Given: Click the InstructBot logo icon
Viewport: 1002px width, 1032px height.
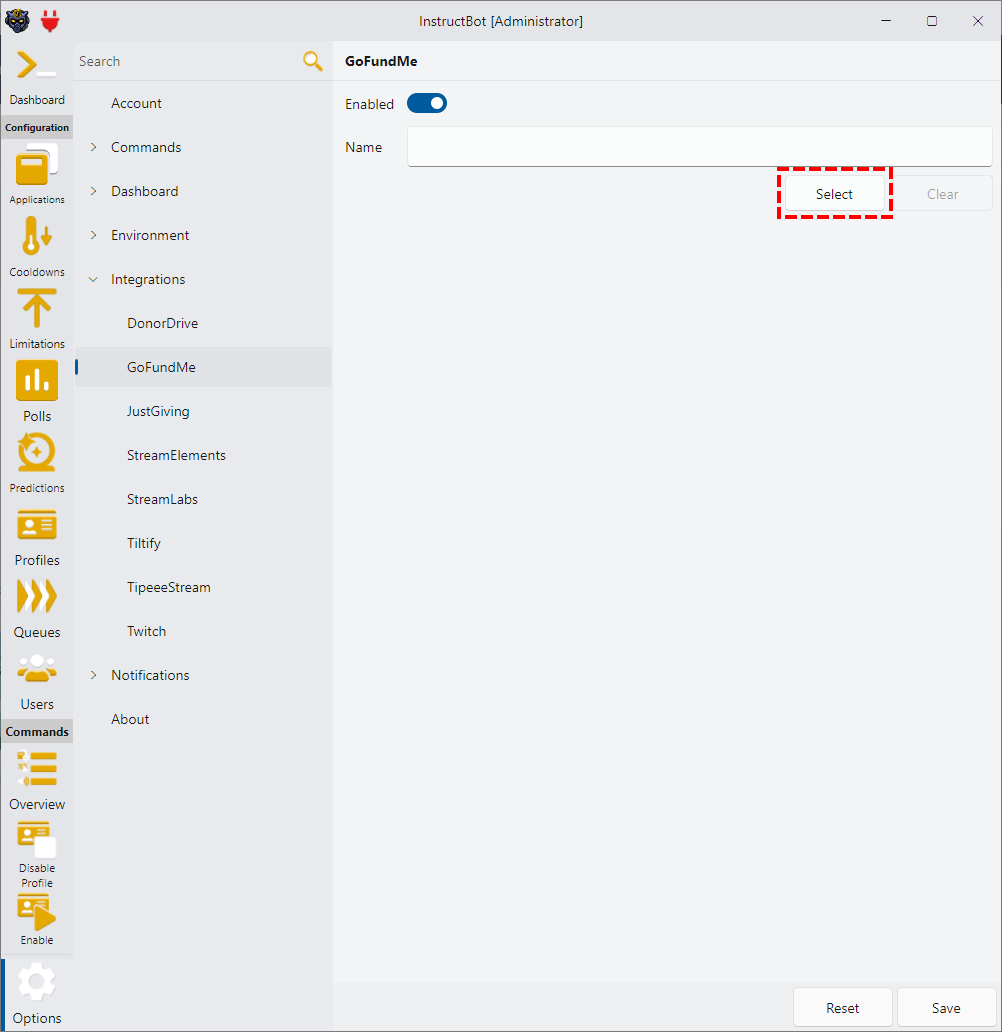Looking at the screenshot, I should point(17,21).
